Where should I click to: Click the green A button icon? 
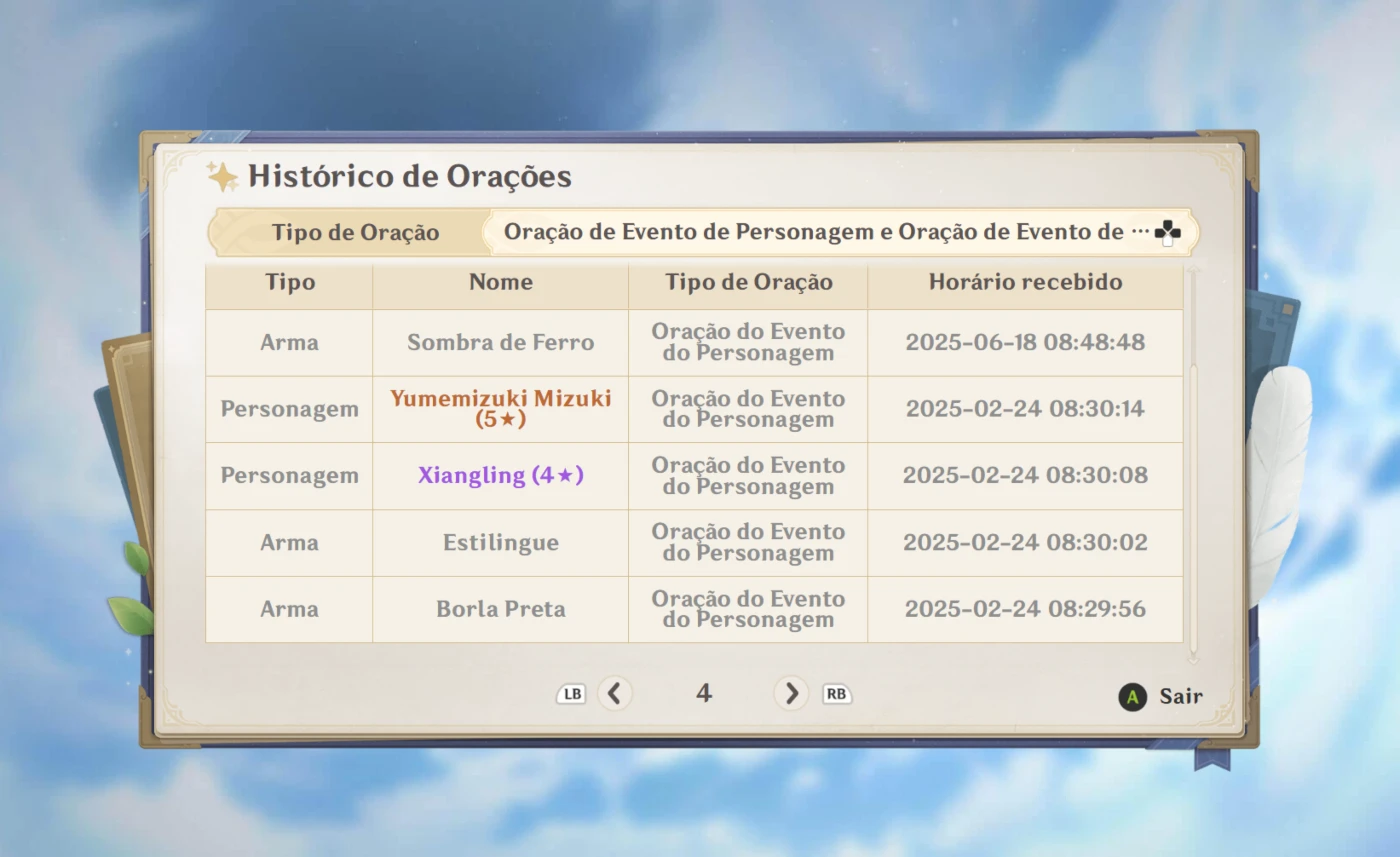click(x=1132, y=697)
